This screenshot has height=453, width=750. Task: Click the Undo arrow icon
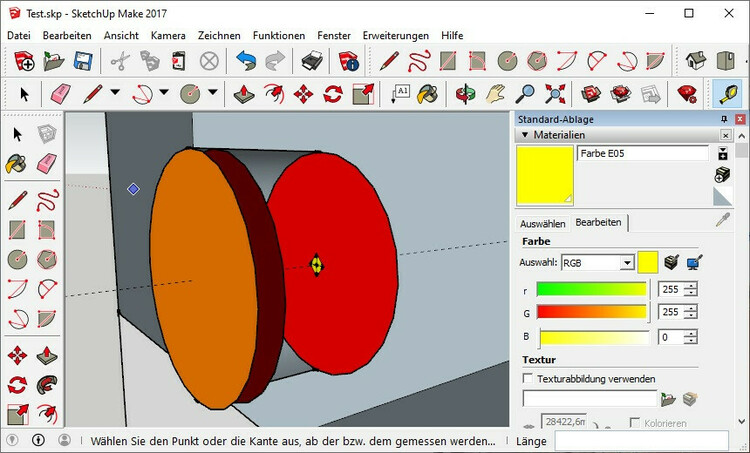pos(246,61)
